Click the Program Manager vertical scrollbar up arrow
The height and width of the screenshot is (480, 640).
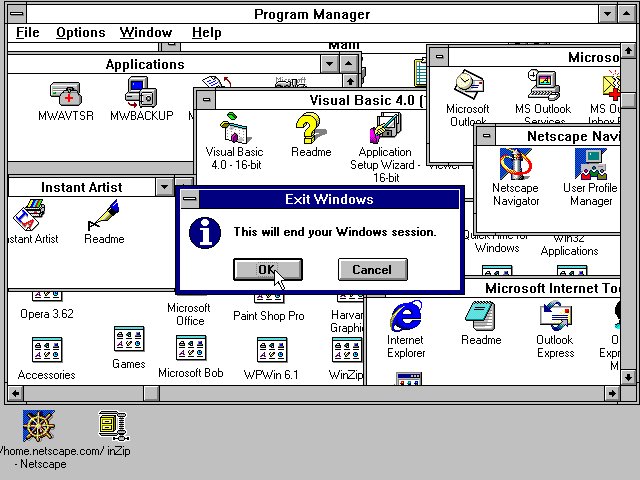pos(629,51)
